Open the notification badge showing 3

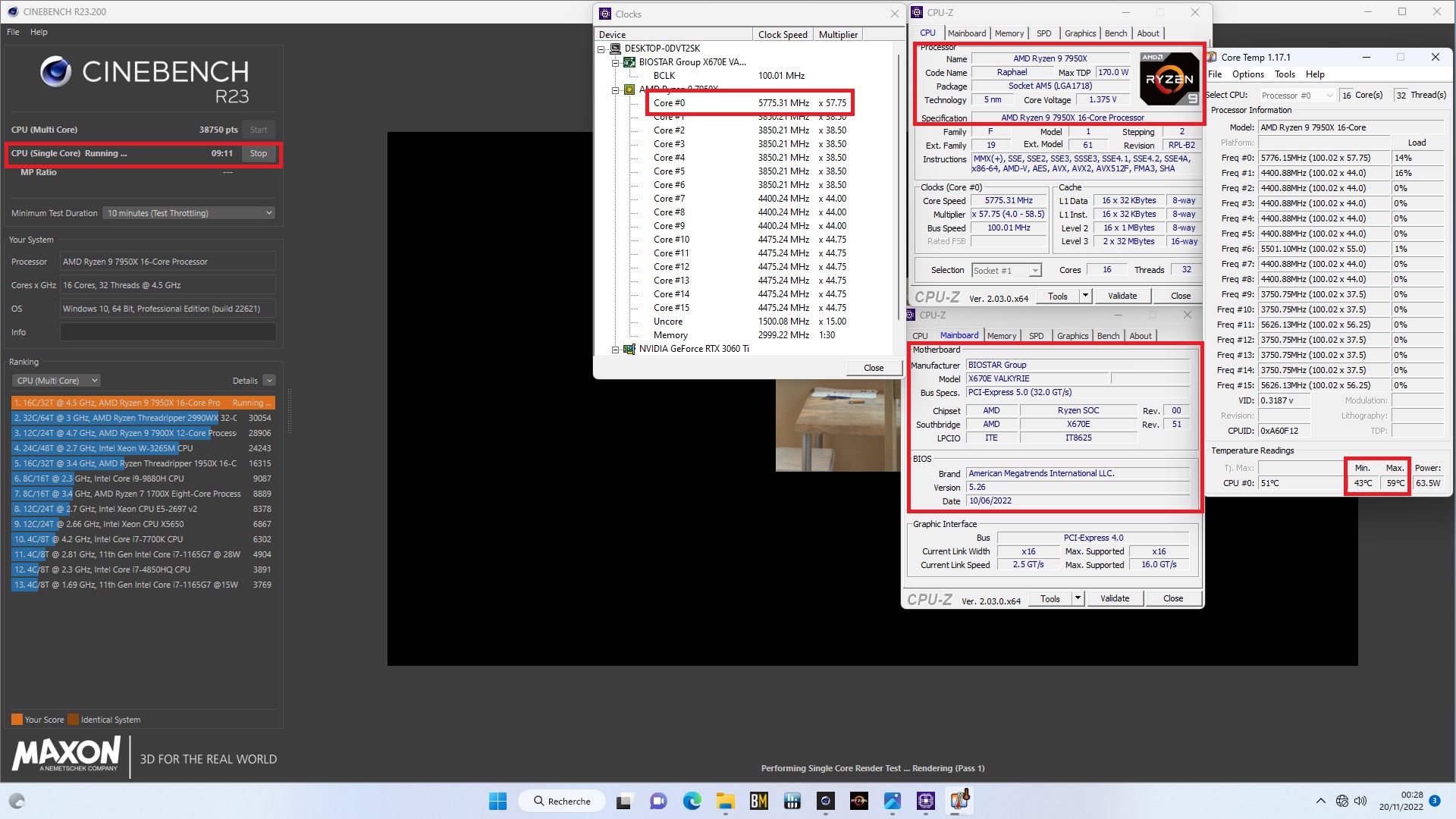click(x=1435, y=801)
